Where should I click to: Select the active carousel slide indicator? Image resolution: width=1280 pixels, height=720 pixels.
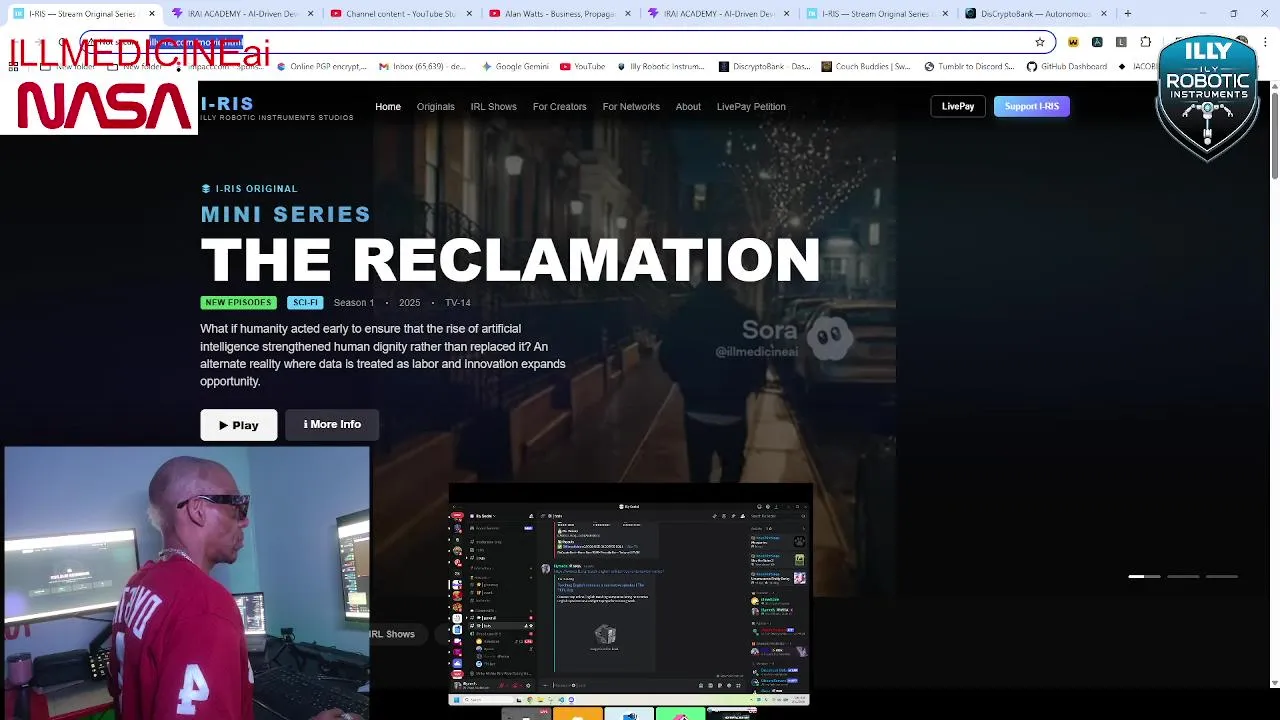pos(1145,576)
